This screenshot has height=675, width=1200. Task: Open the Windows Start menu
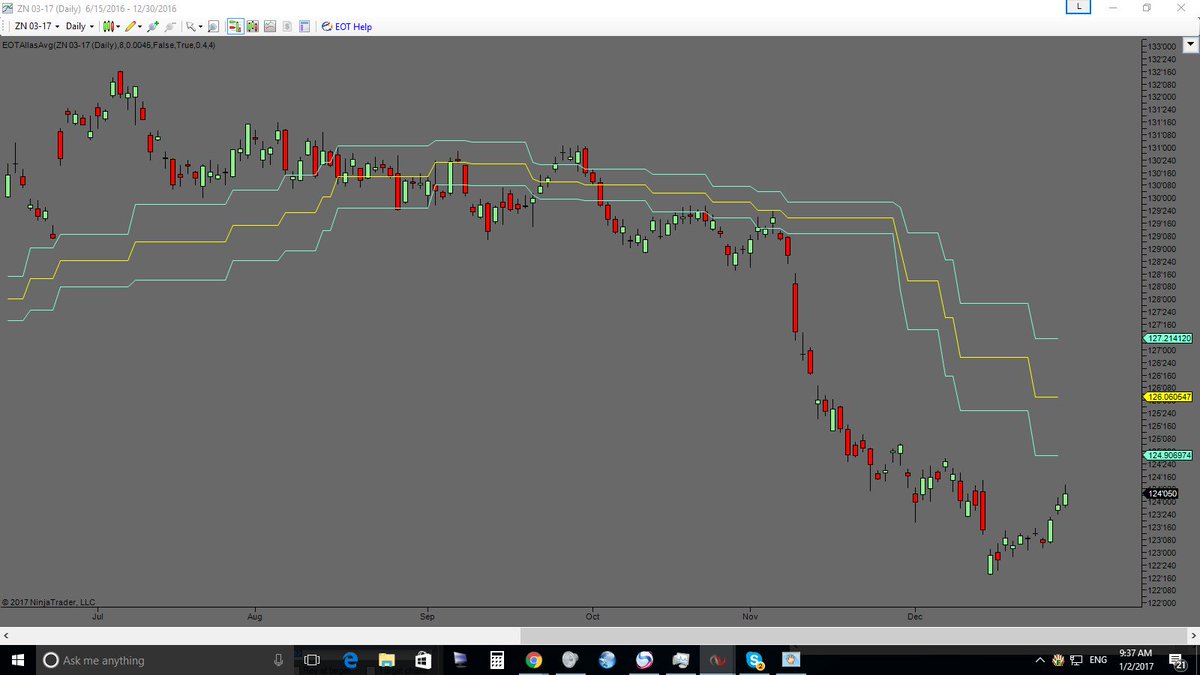tap(18, 660)
